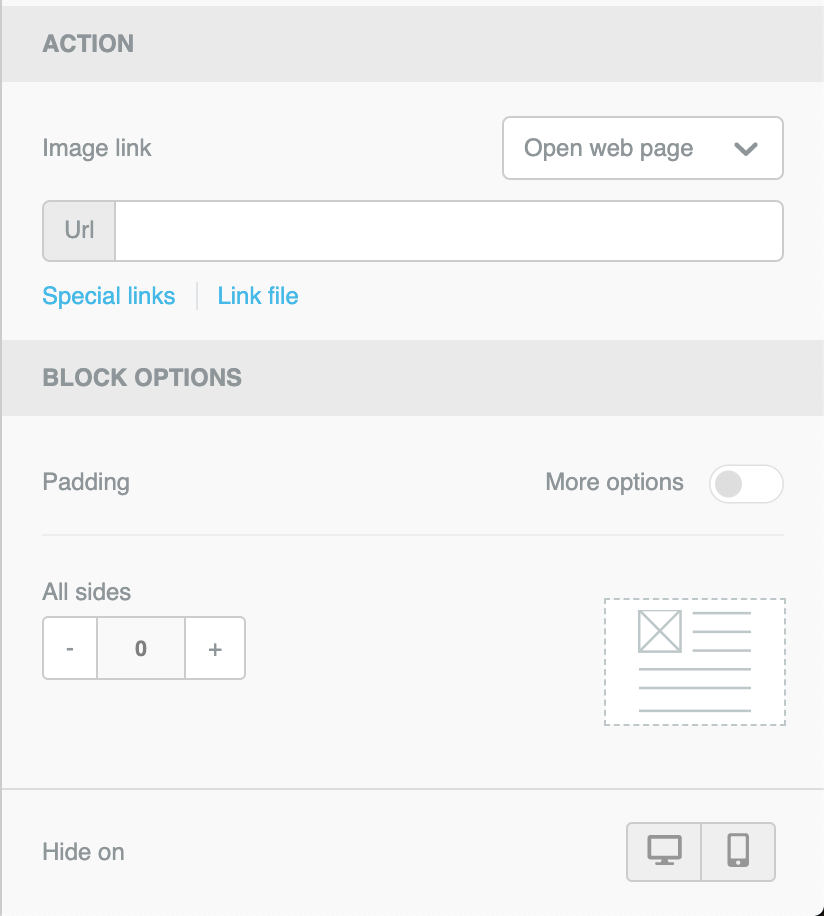This screenshot has width=824, height=916.
Task: Toggle the More options padding switch
Action: pyautogui.click(x=745, y=484)
